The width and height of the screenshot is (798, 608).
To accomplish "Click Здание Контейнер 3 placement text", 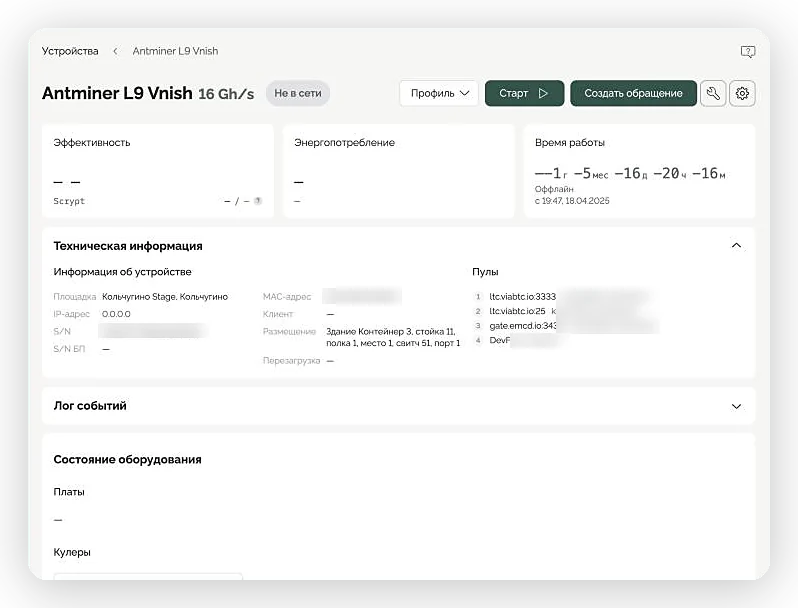I will (393, 337).
